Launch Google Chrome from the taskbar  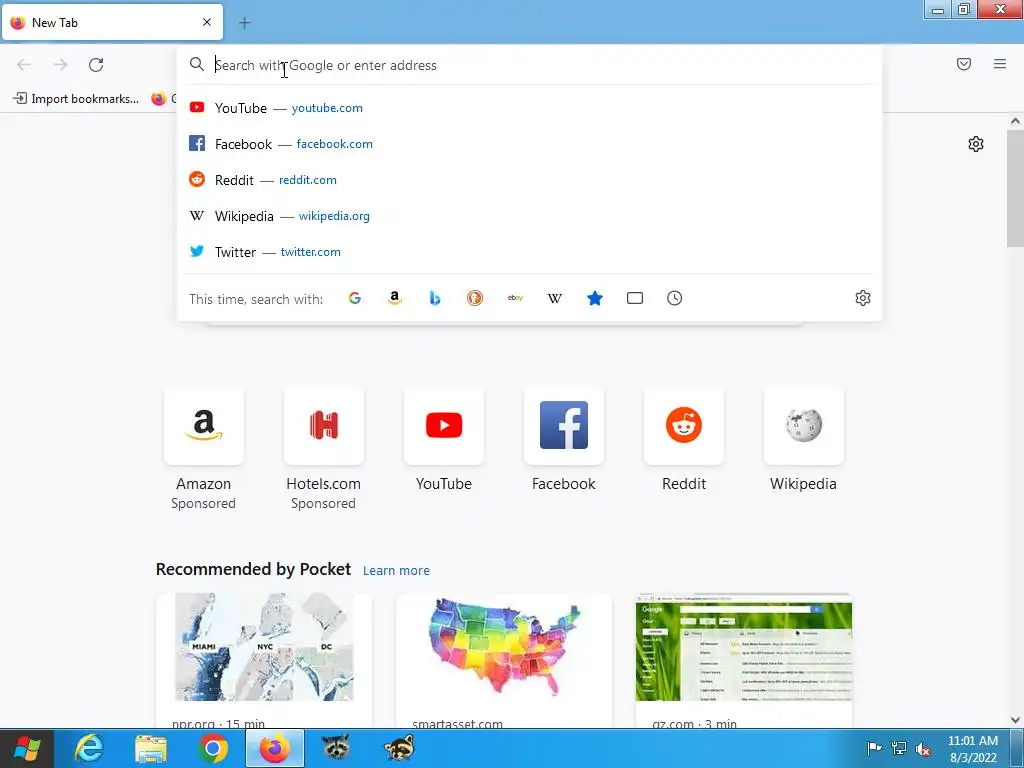213,748
